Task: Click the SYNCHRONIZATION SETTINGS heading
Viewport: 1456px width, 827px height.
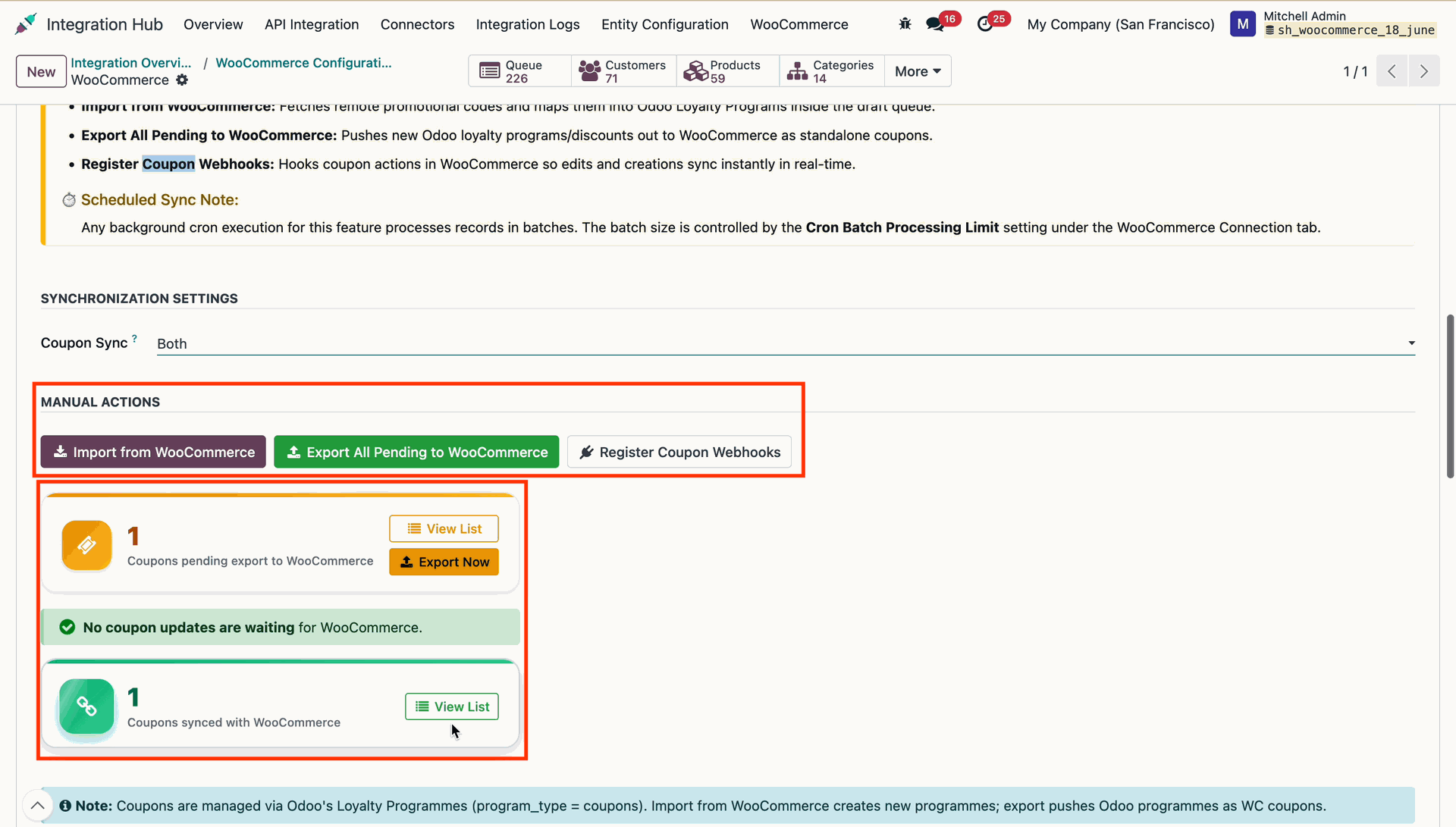Action: pos(140,299)
